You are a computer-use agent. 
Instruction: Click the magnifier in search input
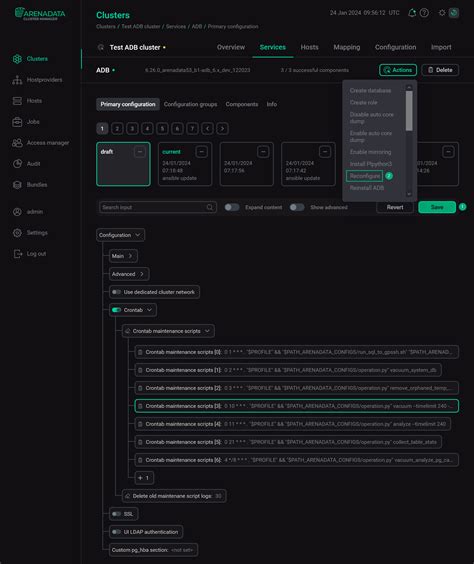[x=210, y=207]
